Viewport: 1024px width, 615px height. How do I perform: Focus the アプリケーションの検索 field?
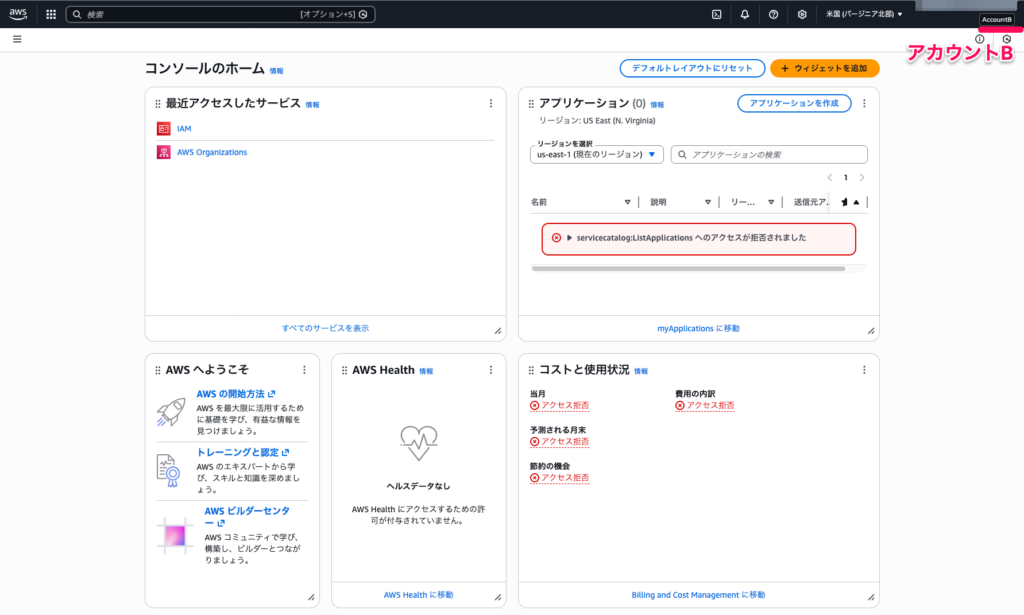(769, 155)
